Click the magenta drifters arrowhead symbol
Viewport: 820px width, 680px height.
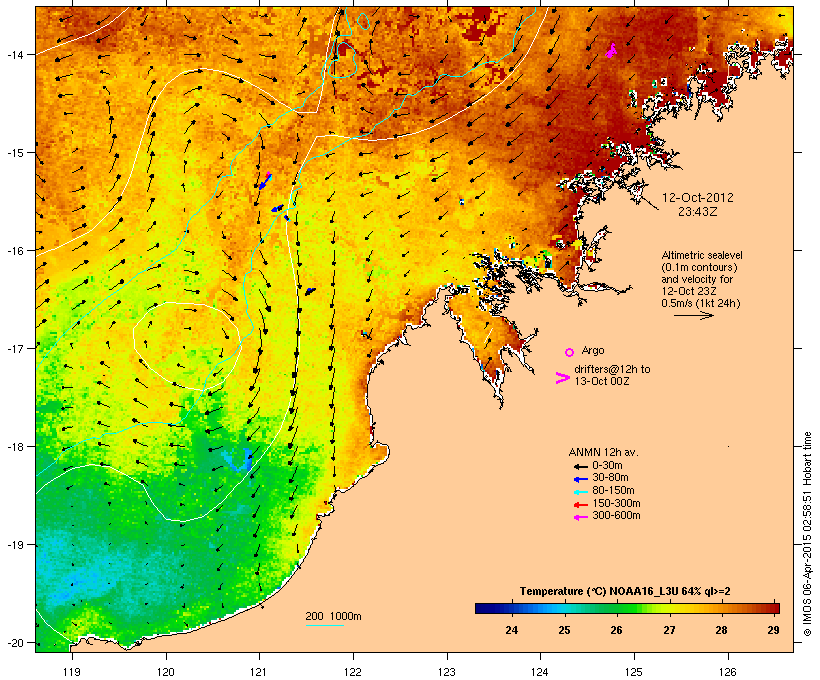tap(563, 378)
